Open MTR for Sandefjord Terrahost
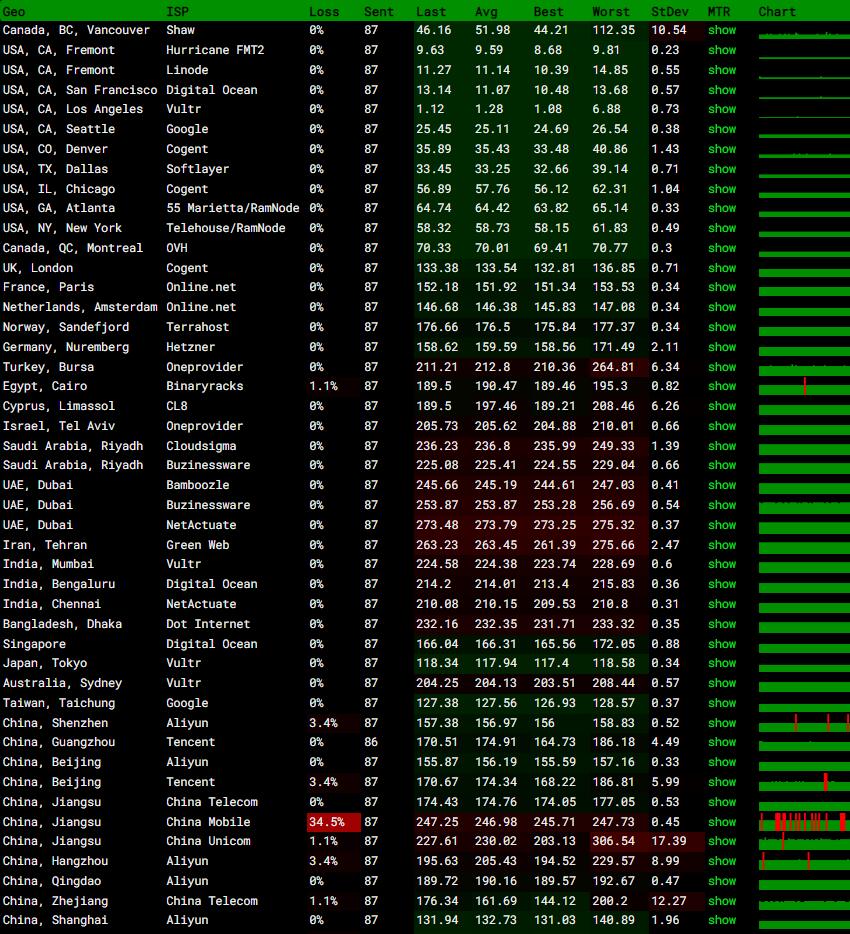The image size is (850, 934). 722,327
